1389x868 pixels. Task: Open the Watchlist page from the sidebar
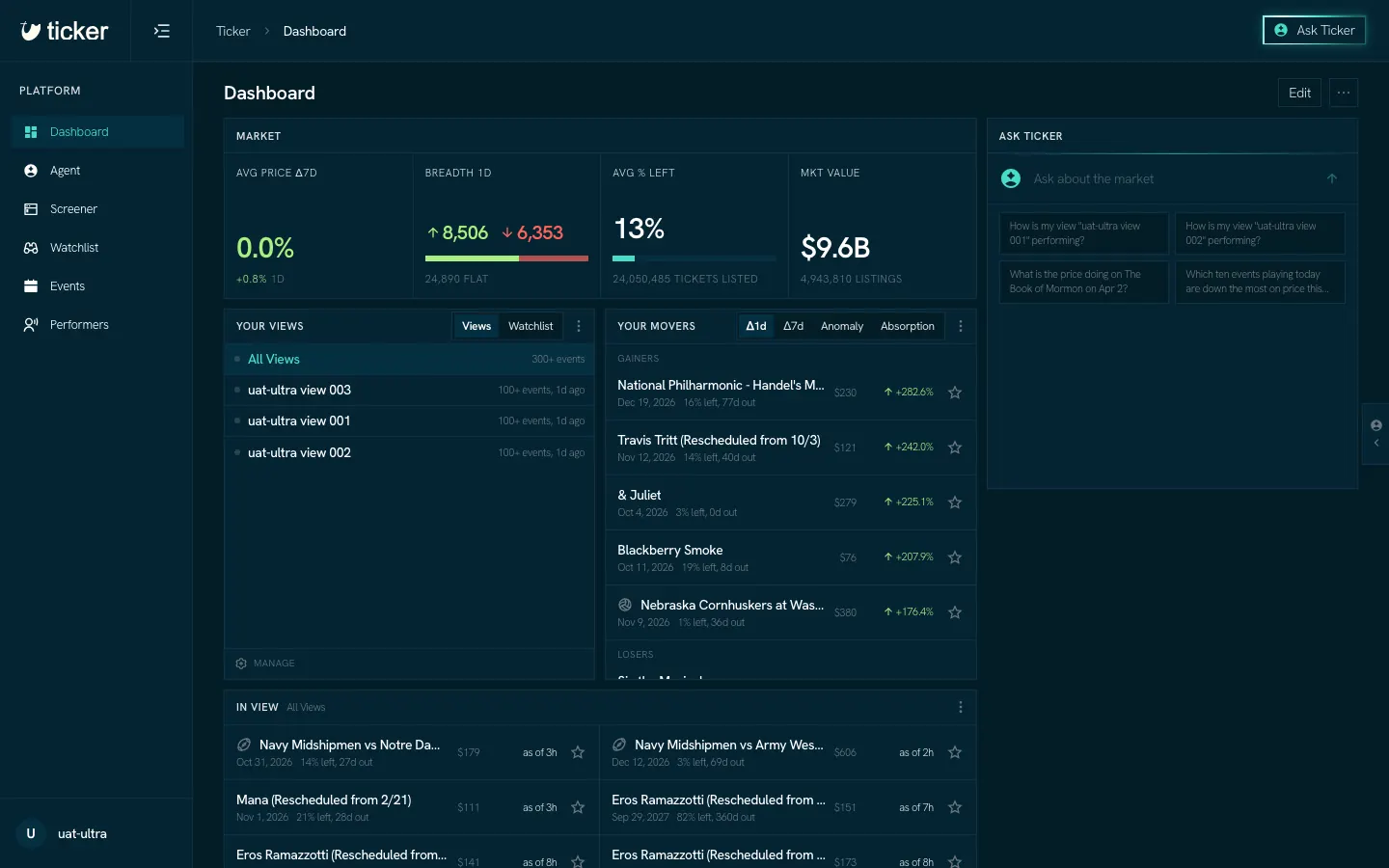click(x=97, y=248)
